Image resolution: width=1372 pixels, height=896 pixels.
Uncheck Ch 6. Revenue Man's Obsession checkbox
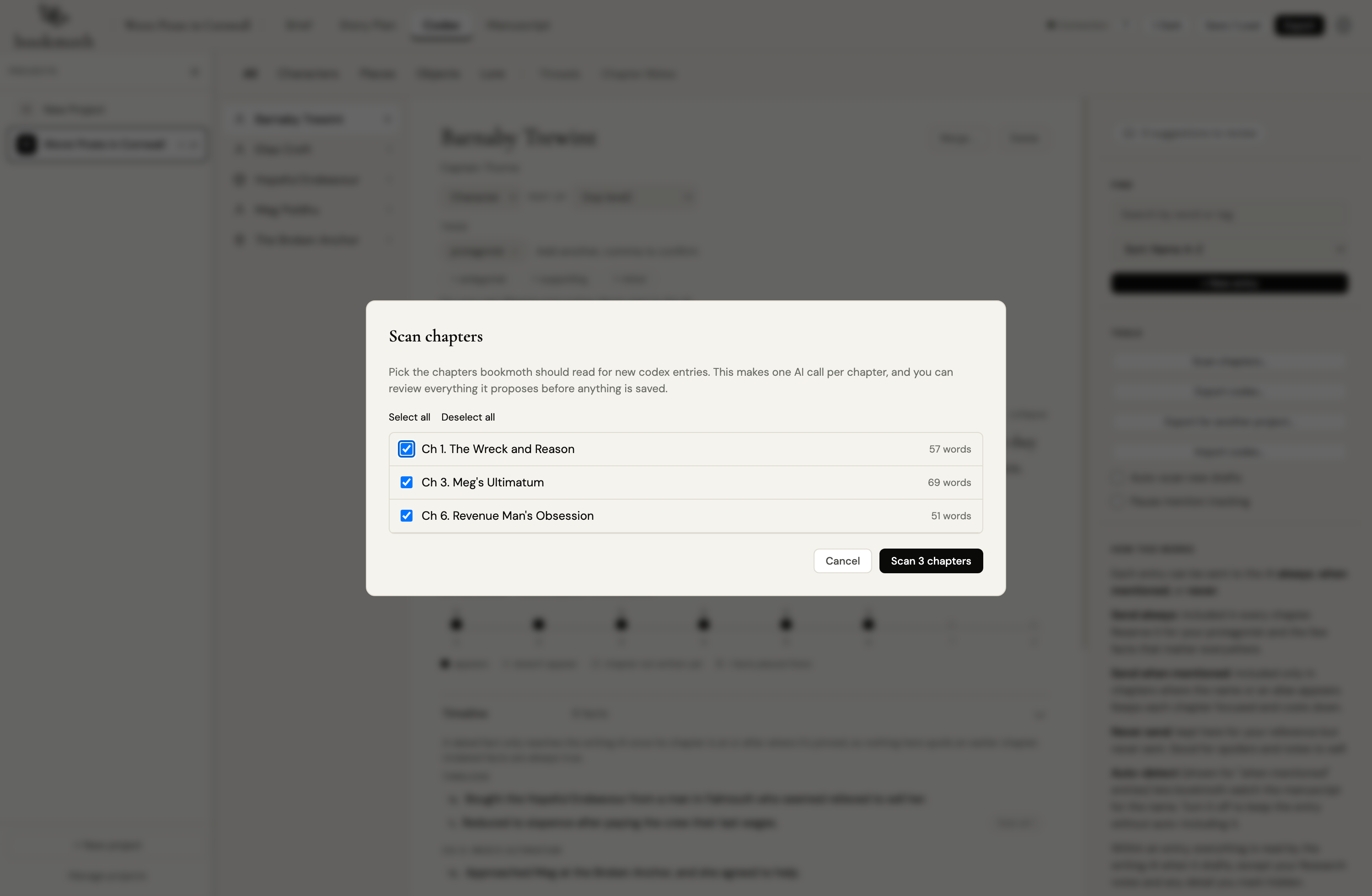pos(407,516)
